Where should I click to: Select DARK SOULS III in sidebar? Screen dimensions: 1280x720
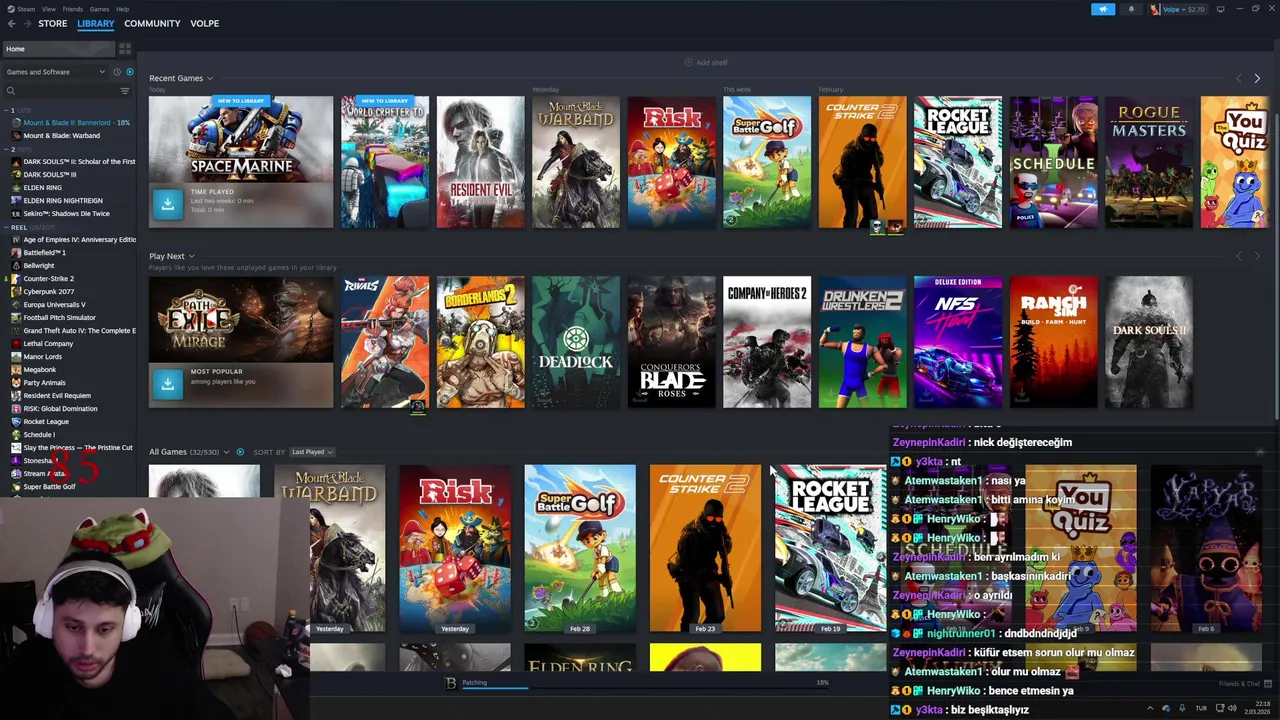pos(50,175)
